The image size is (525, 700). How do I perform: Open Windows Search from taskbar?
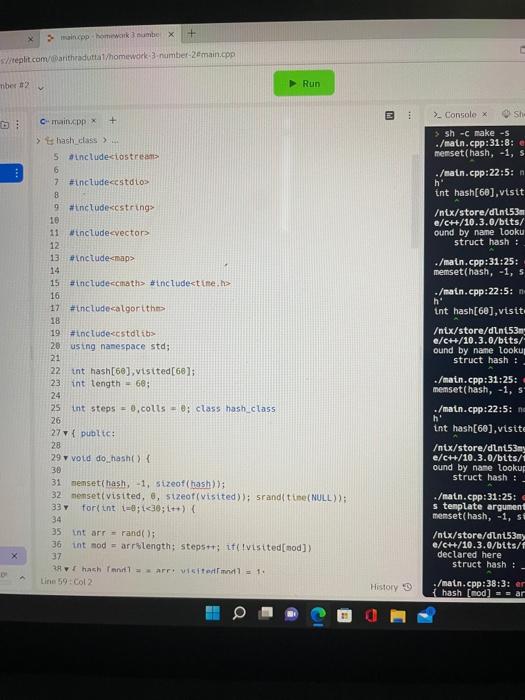coord(239,613)
